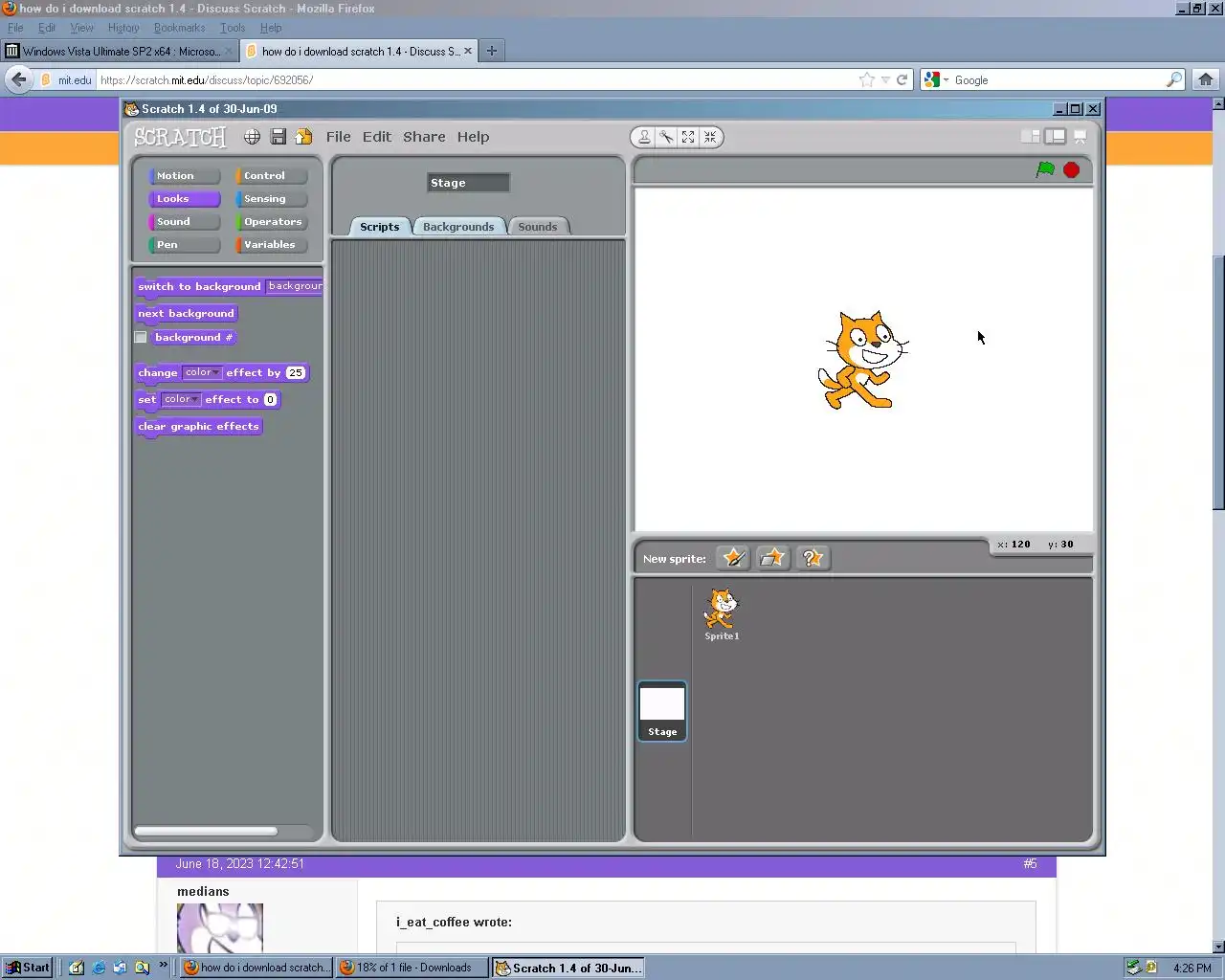Bookmark page with the star icon
The height and width of the screenshot is (980, 1225).
click(x=866, y=80)
